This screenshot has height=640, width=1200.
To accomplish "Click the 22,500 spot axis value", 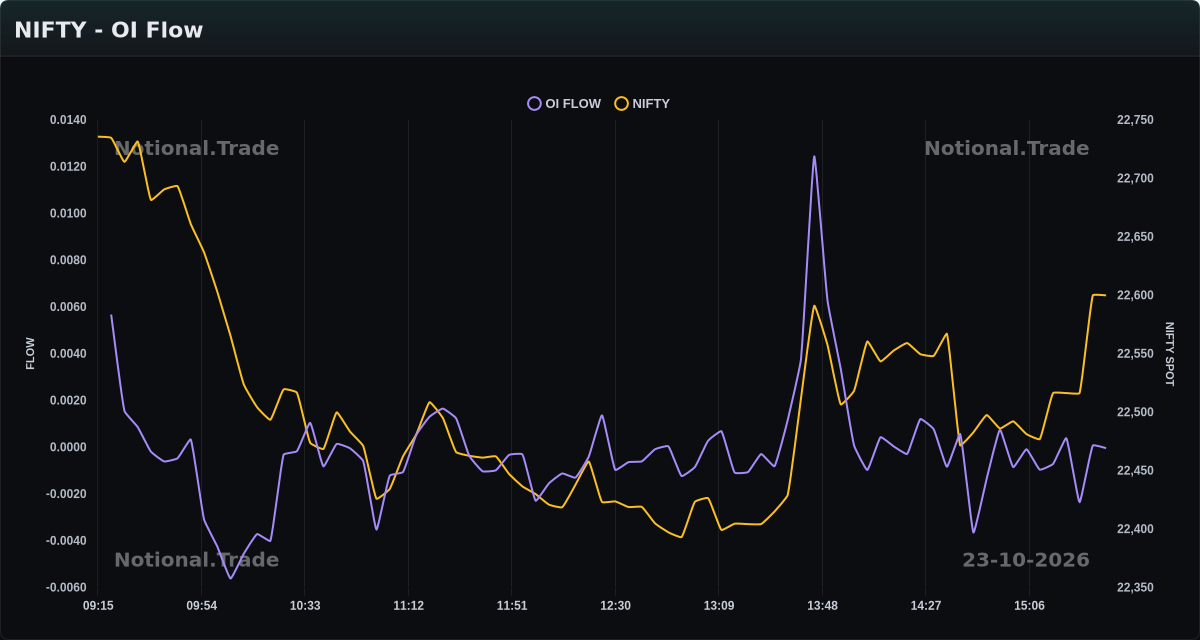I will pos(1135,412).
